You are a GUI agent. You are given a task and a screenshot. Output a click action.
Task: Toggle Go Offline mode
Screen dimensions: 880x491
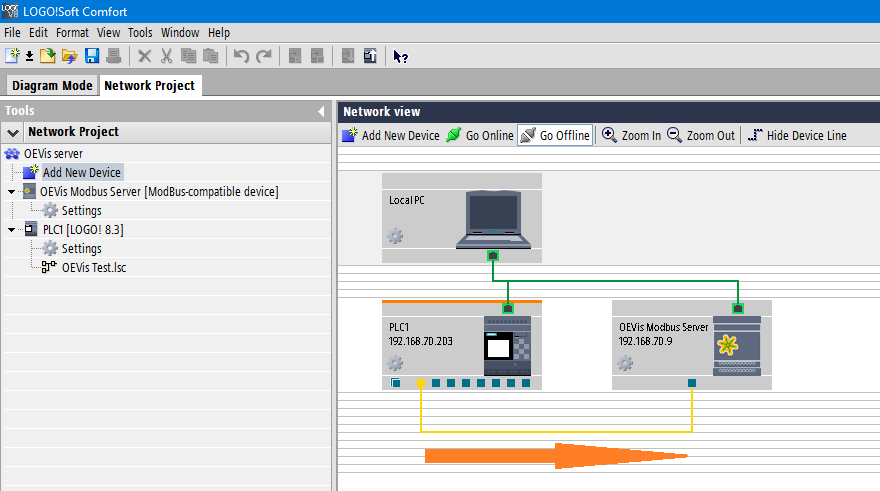coord(555,135)
